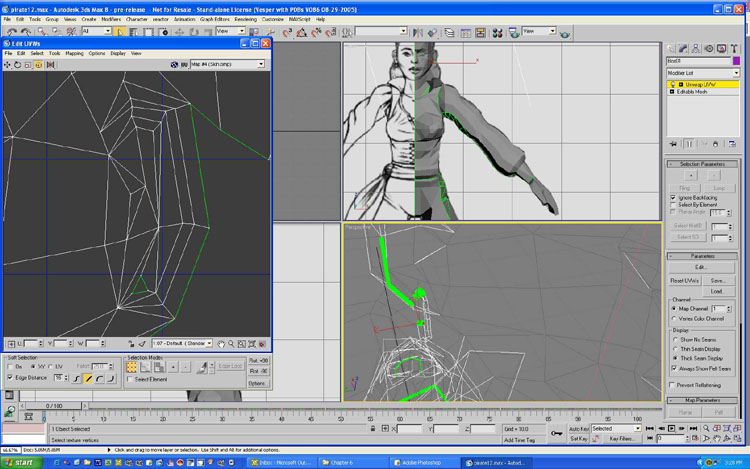Click the Mirror tool in Edit UVWs toolbar
The image size is (750, 469).
pyautogui.click(x=50, y=64)
